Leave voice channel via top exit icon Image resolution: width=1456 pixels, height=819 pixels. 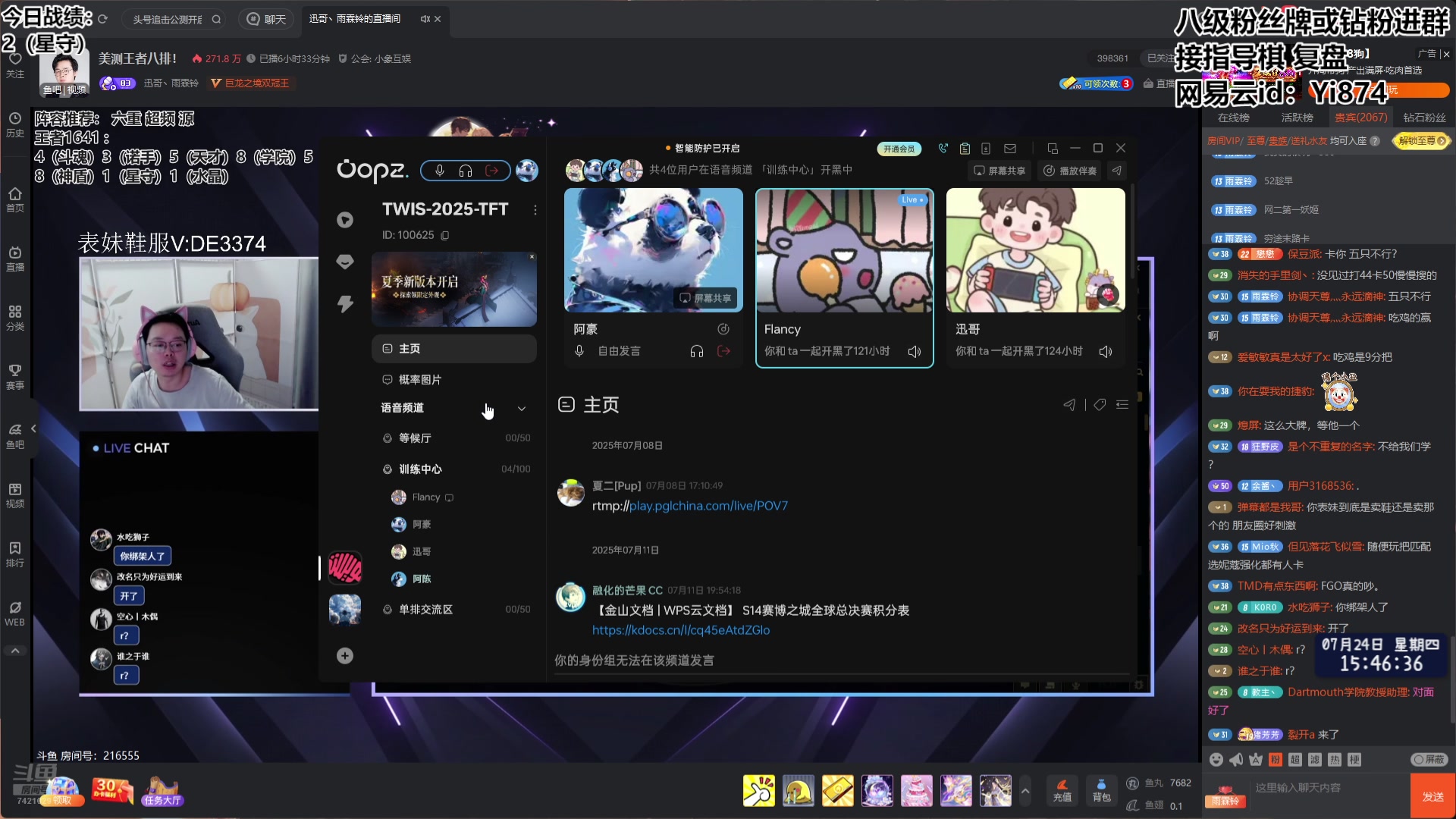pyautogui.click(x=491, y=171)
